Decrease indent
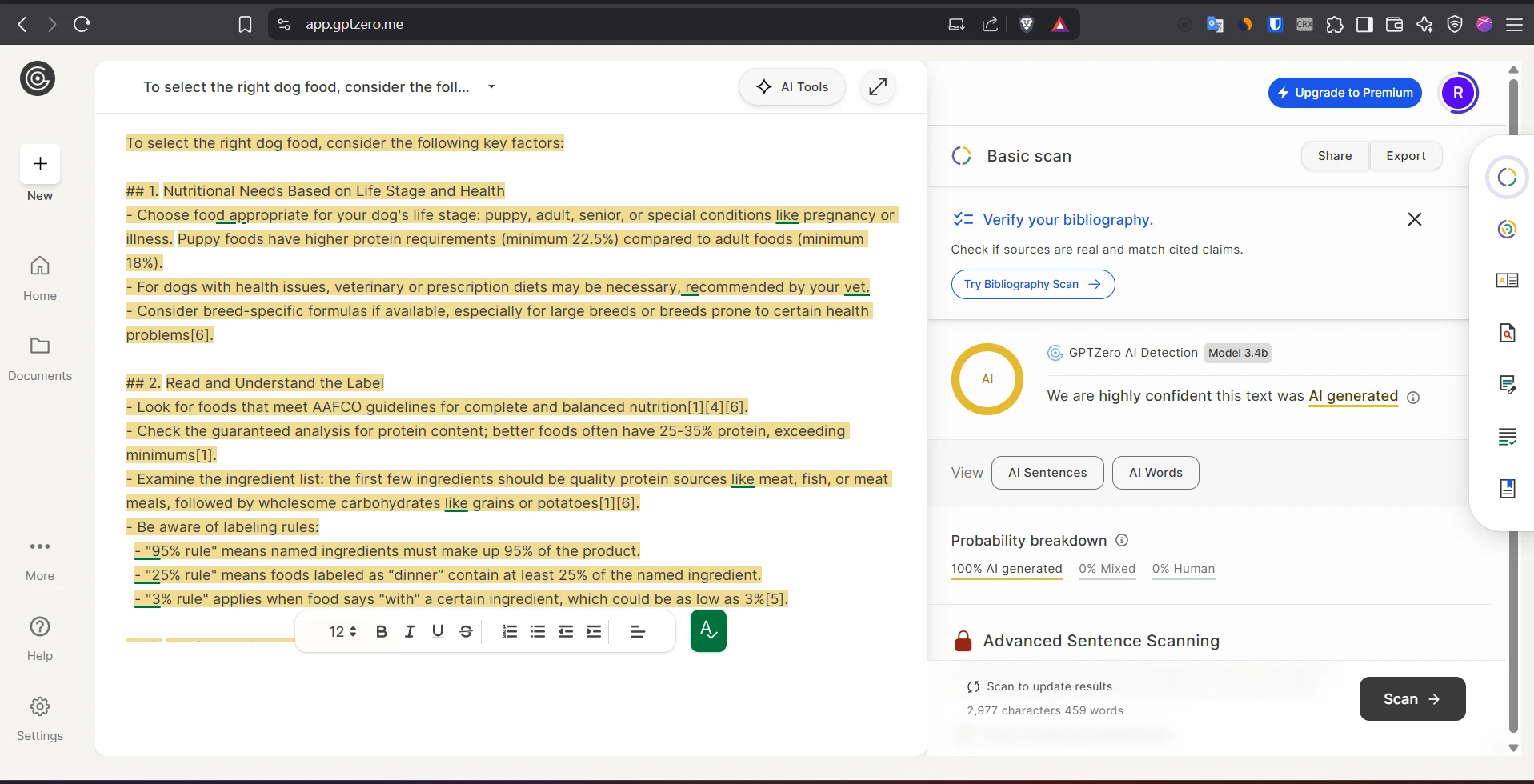The image size is (1534, 784). click(x=566, y=632)
